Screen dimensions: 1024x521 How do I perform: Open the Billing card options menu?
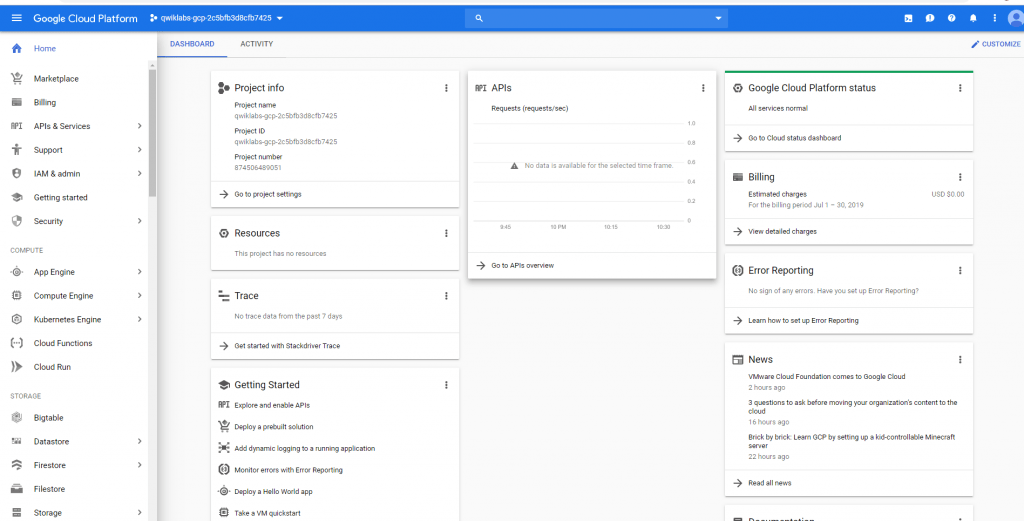pos(960,177)
